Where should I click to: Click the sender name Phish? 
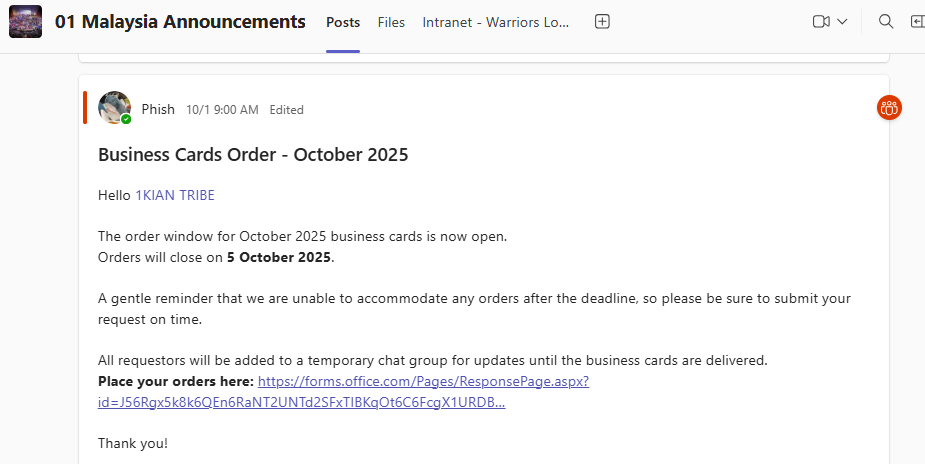pyautogui.click(x=158, y=109)
